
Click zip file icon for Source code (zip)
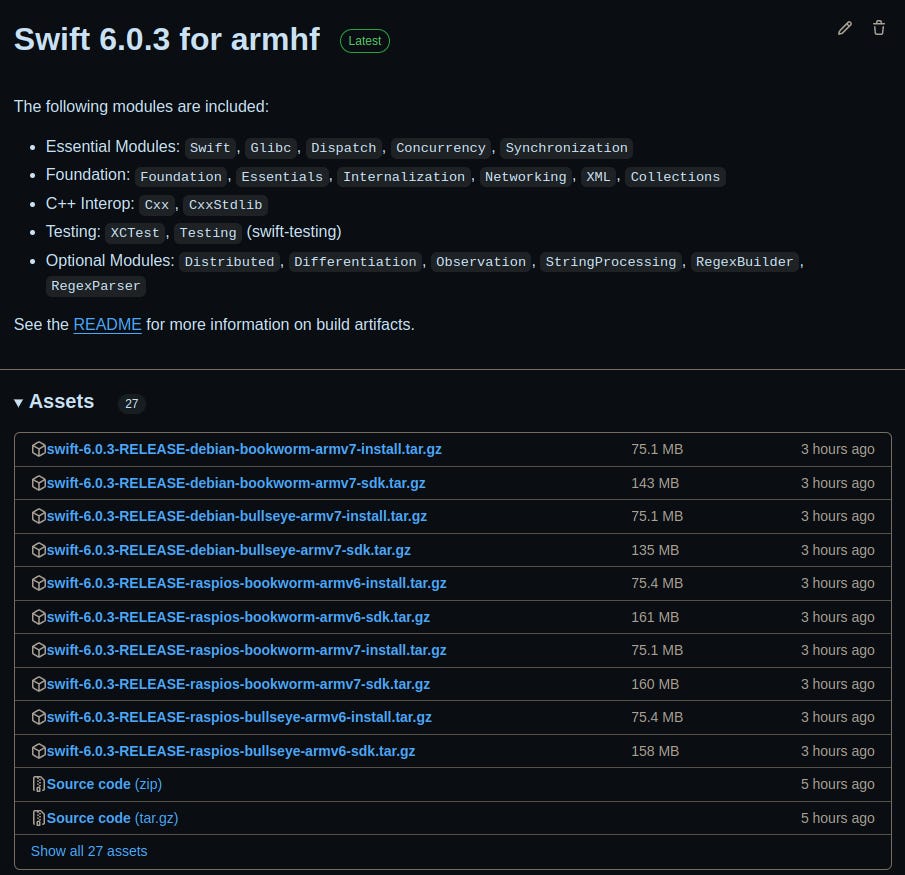click(x=39, y=784)
